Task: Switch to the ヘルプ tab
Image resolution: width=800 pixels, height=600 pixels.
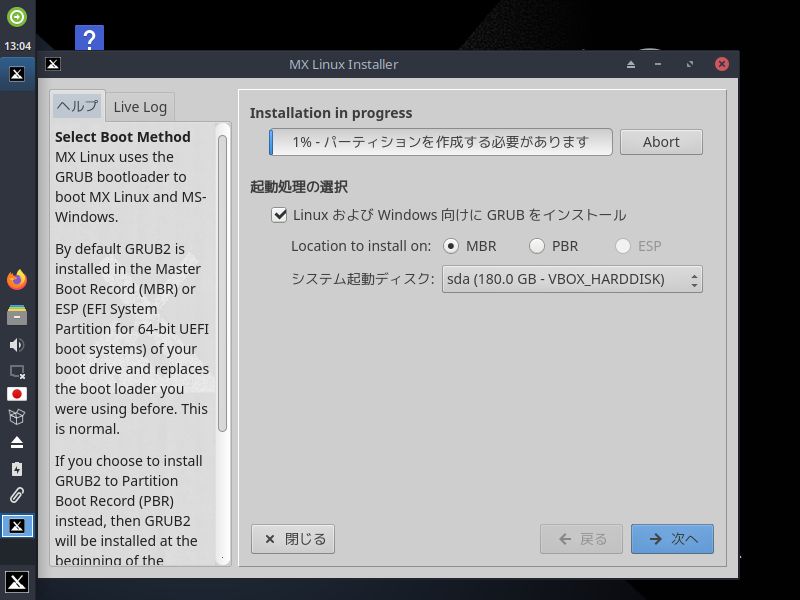Action: (78, 106)
